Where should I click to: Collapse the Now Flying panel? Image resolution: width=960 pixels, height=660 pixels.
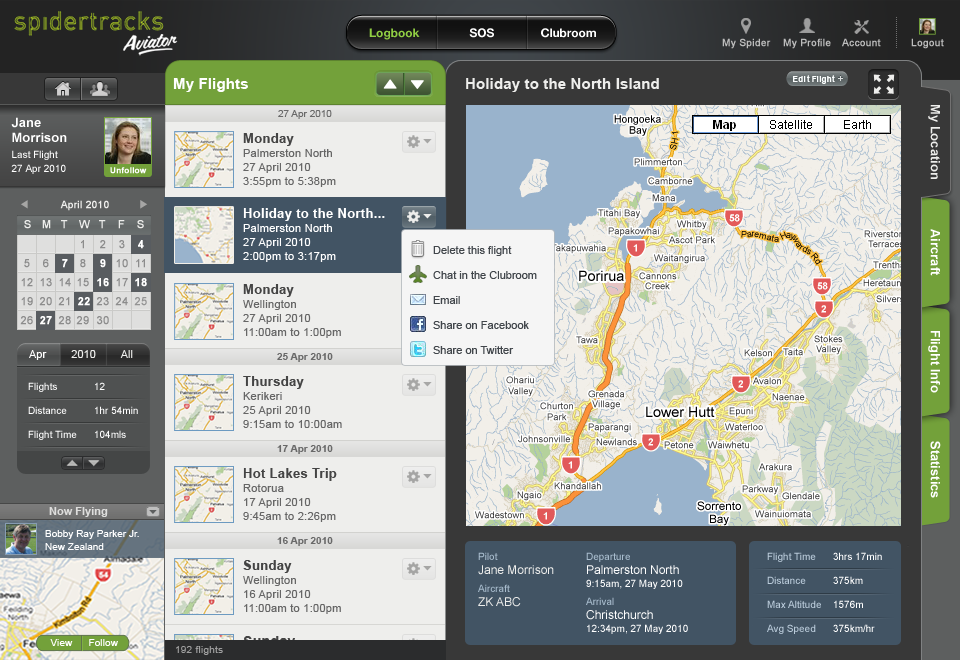[152, 511]
